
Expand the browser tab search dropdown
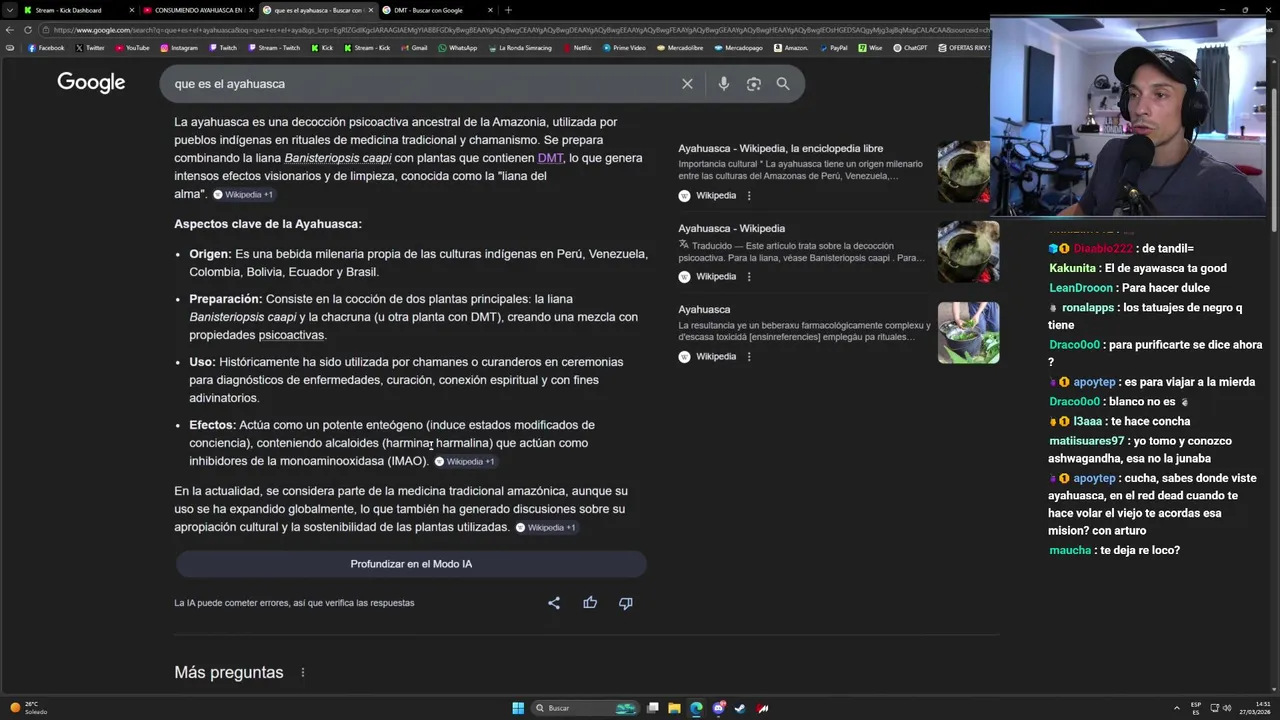pos(10,10)
